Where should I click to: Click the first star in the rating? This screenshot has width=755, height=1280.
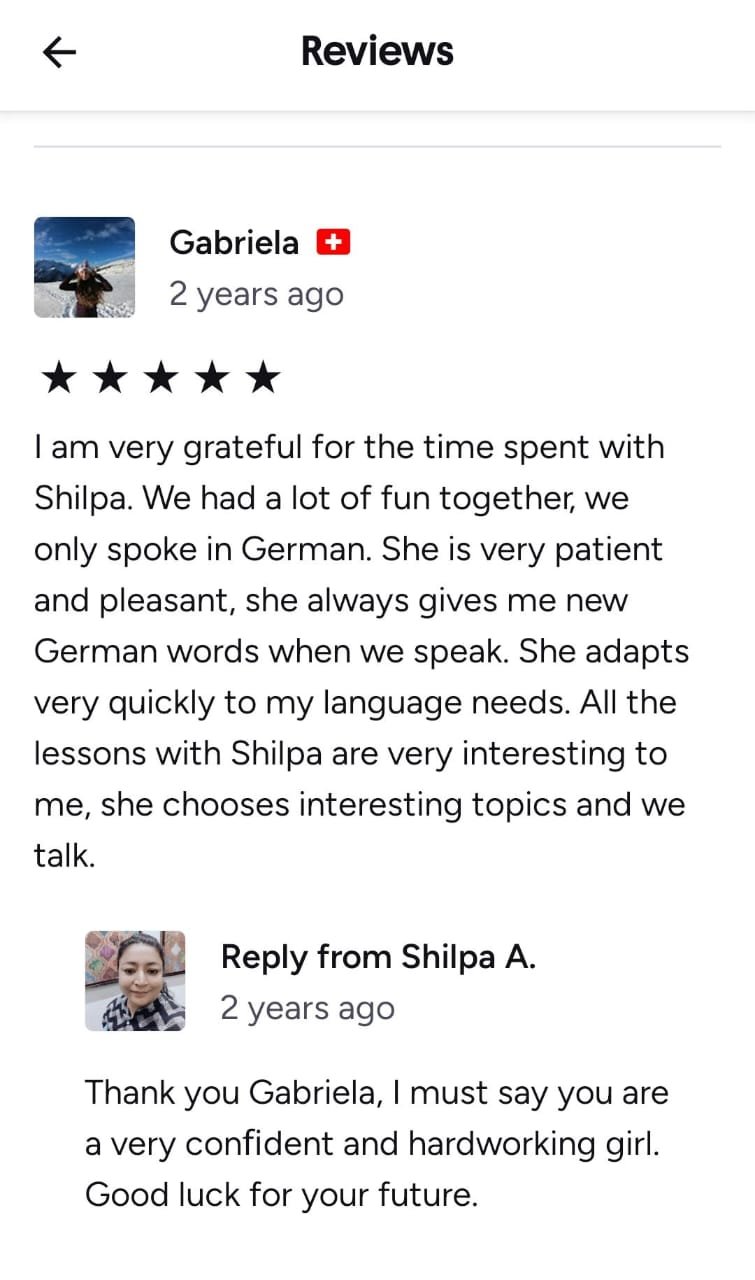pos(59,379)
